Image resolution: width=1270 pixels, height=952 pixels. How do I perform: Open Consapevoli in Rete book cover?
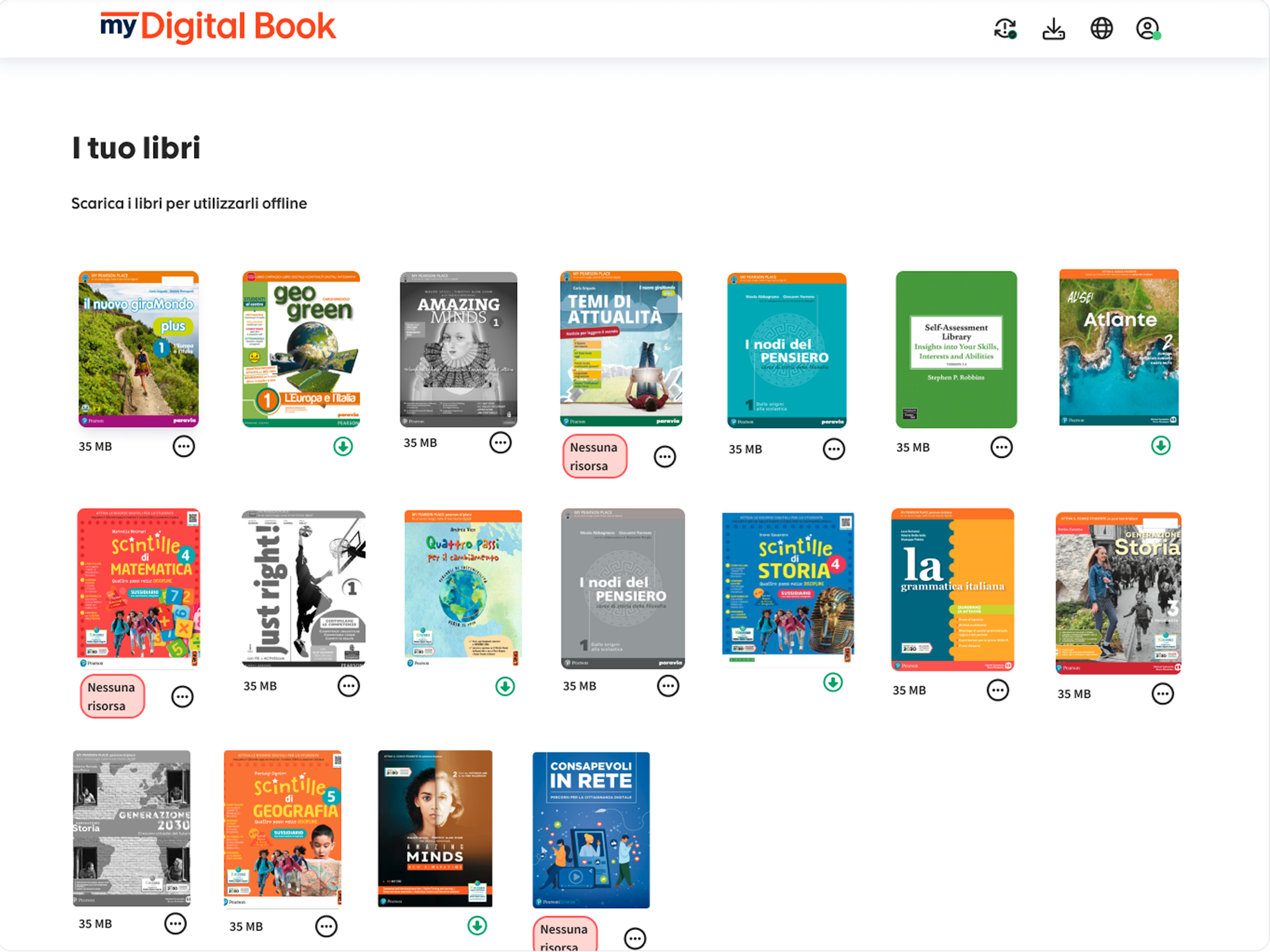(591, 830)
